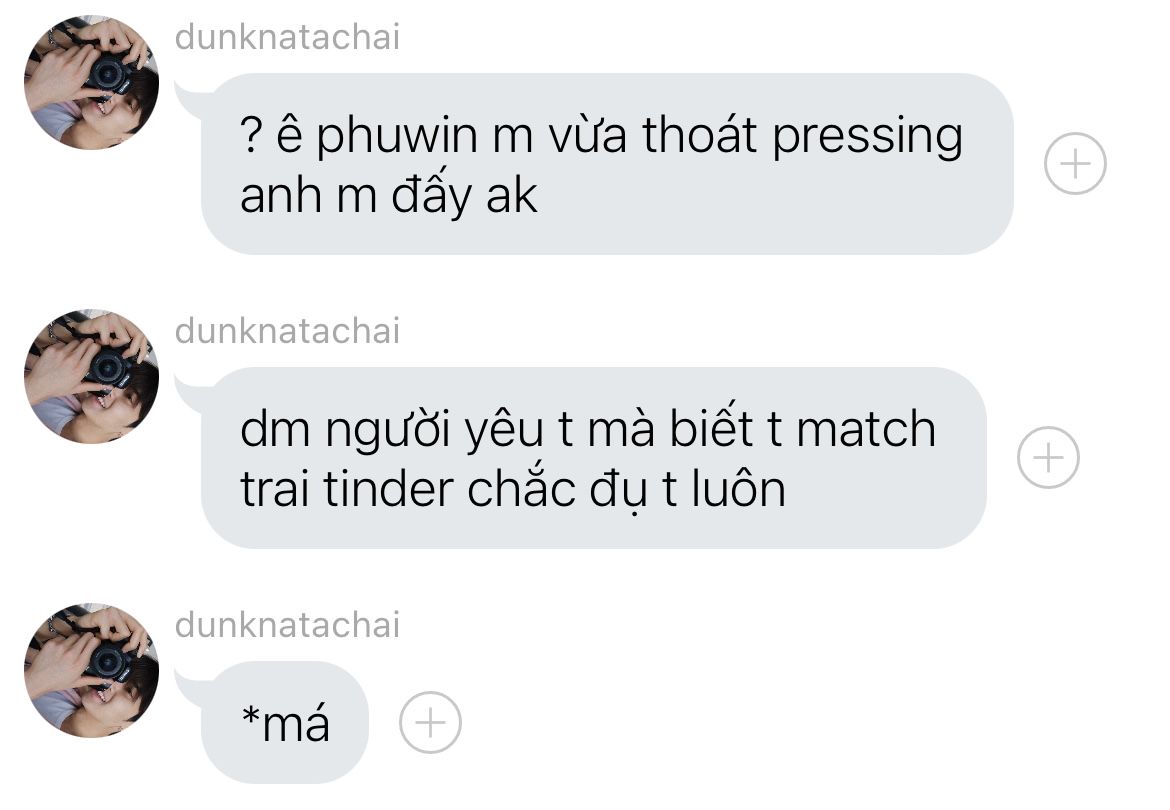
Task: Add a reaction to the 'match trai tinder' message
Action: (1048, 457)
